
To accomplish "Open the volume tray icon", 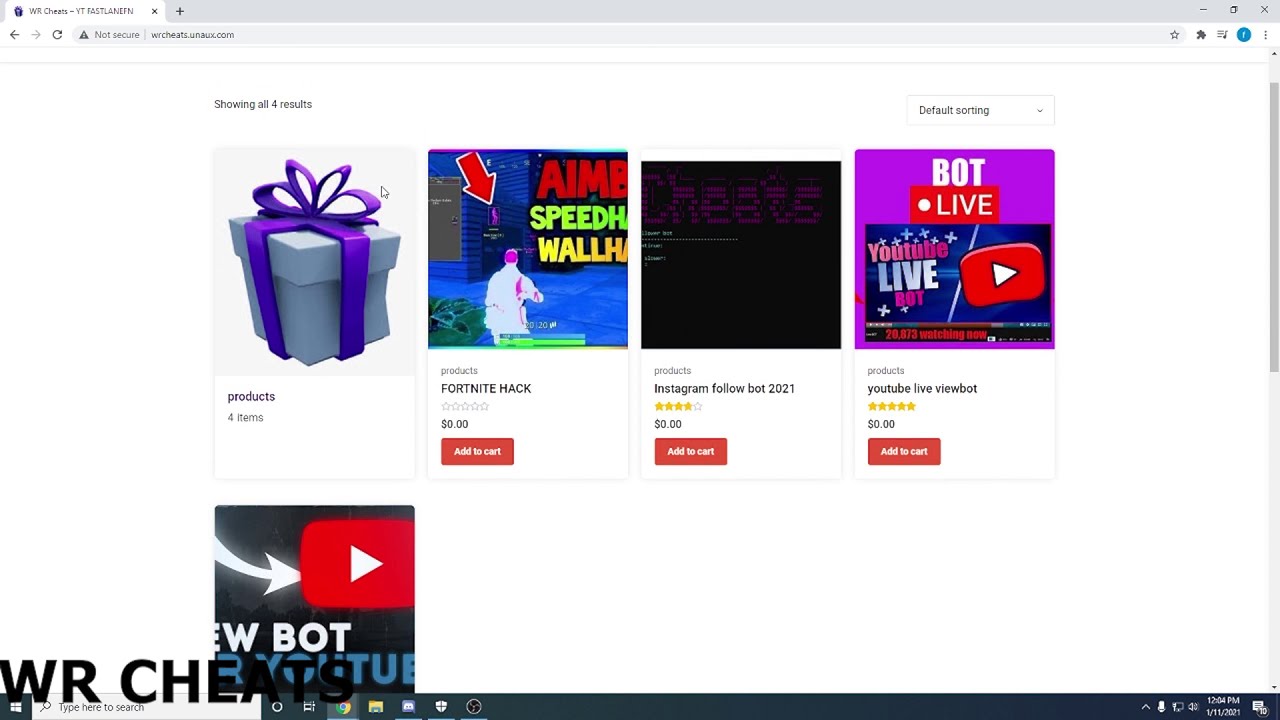I will (1193, 707).
